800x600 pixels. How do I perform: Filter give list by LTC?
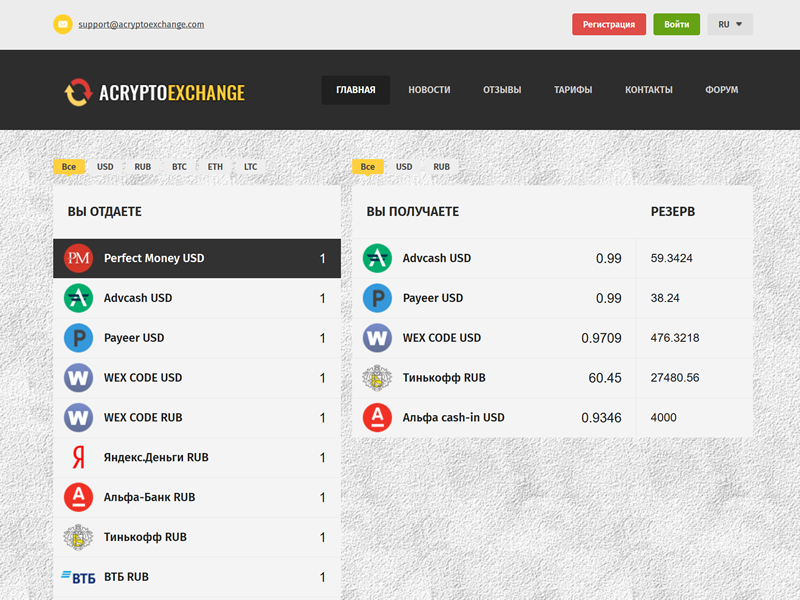click(250, 167)
